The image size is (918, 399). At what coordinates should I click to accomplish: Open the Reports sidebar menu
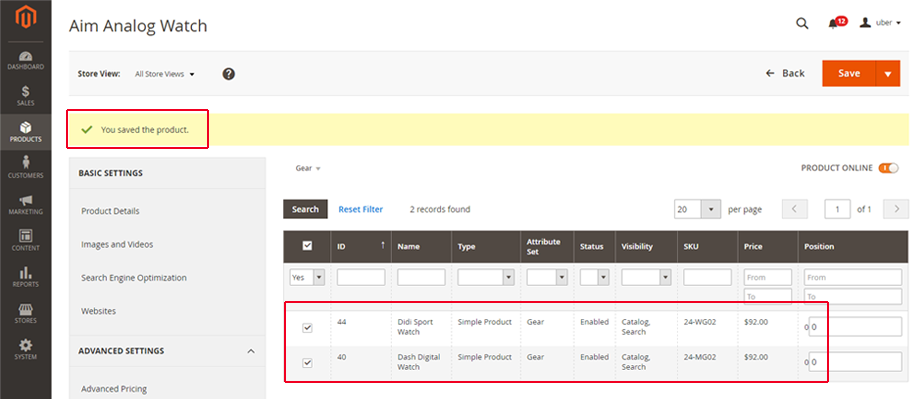25,277
